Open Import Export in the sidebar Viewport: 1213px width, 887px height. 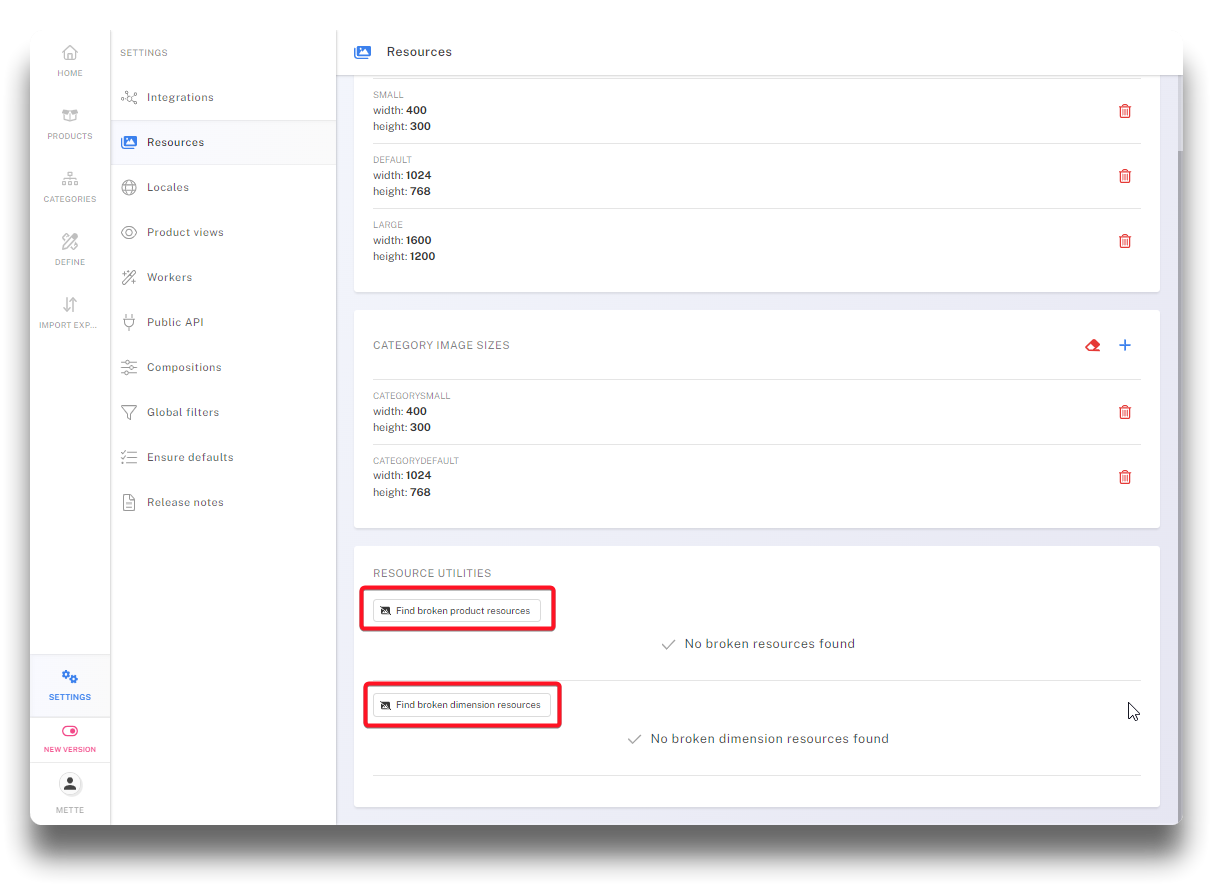pyautogui.click(x=70, y=312)
